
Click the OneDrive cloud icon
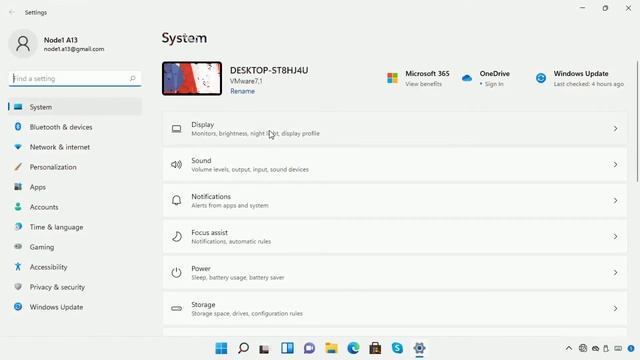pyautogui.click(x=467, y=78)
